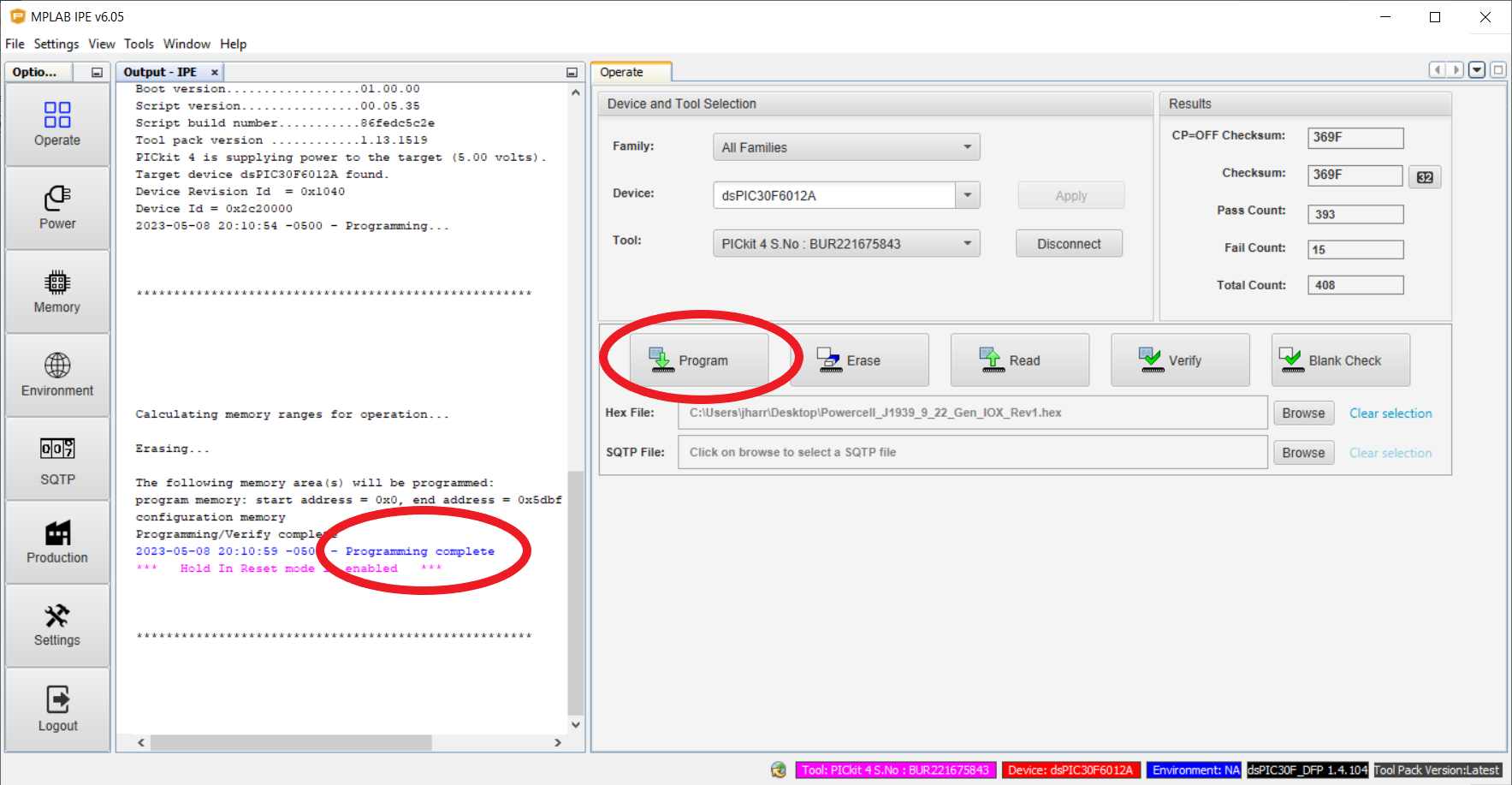Open the Tools menu
The image size is (1512, 785).
(x=139, y=44)
